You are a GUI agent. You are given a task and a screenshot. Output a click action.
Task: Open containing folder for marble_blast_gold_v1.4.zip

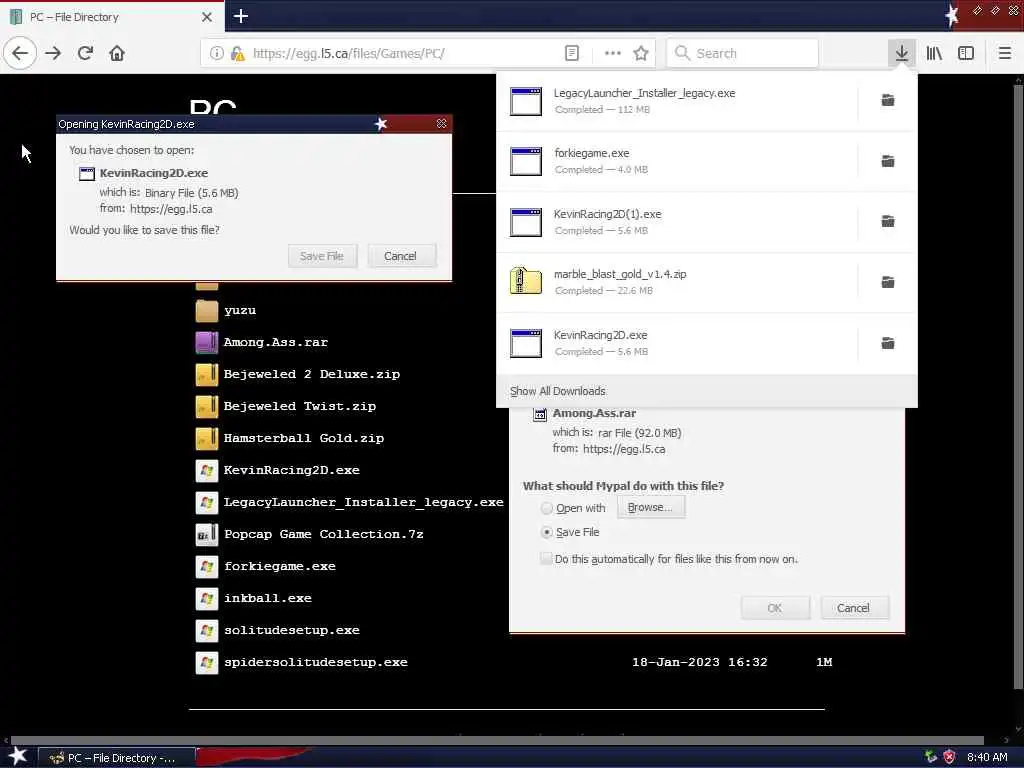click(x=888, y=282)
